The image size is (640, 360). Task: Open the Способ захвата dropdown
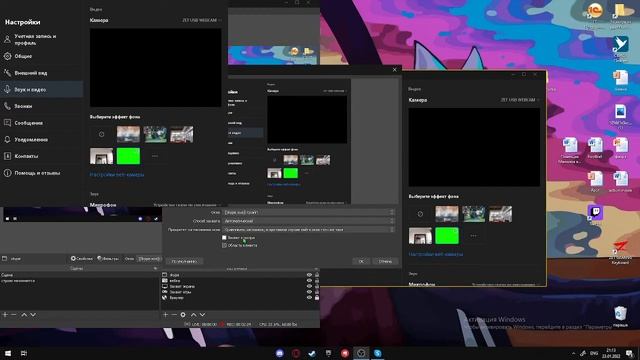pos(309,221)
